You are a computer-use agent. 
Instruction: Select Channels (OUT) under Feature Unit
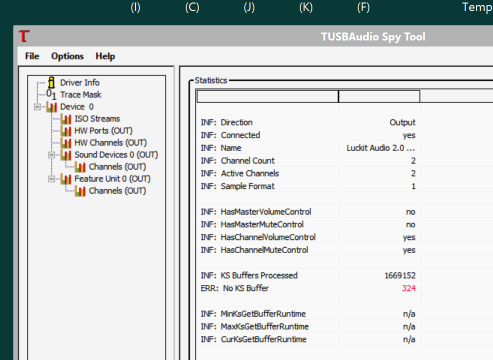point(117,191)
